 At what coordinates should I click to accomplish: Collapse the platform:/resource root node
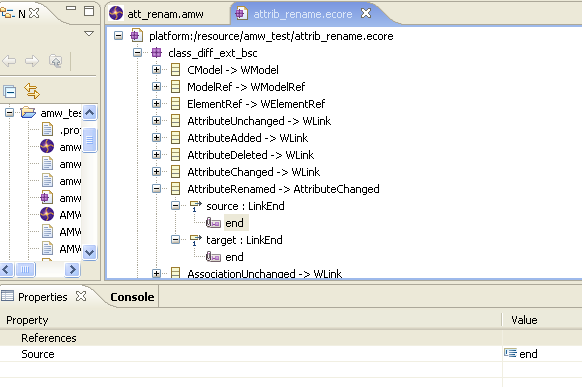[118, 36]
